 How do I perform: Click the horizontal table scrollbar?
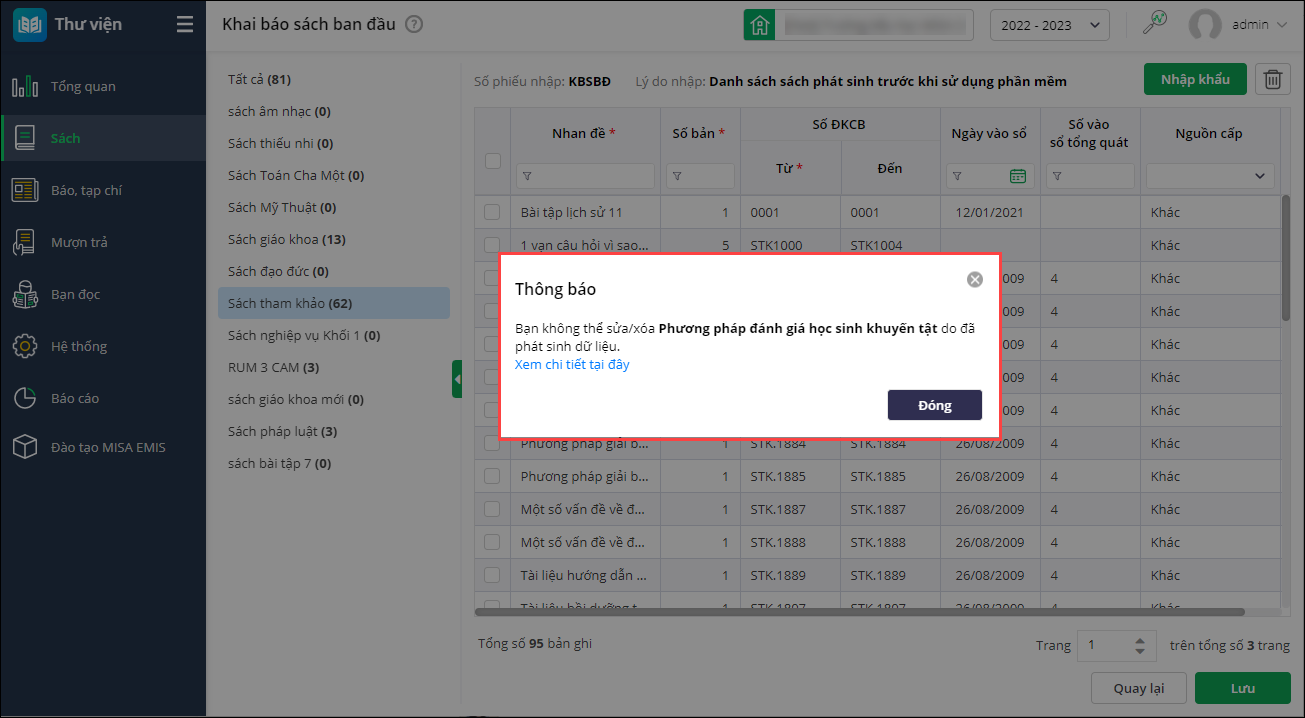(x=860, y=611)
